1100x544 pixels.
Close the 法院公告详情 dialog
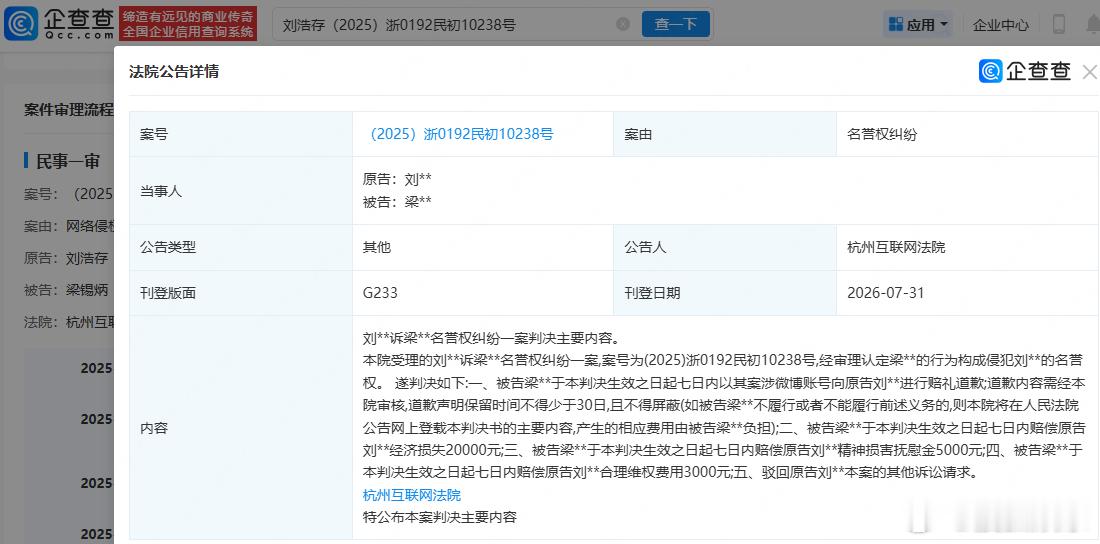tap(1089, 72)
